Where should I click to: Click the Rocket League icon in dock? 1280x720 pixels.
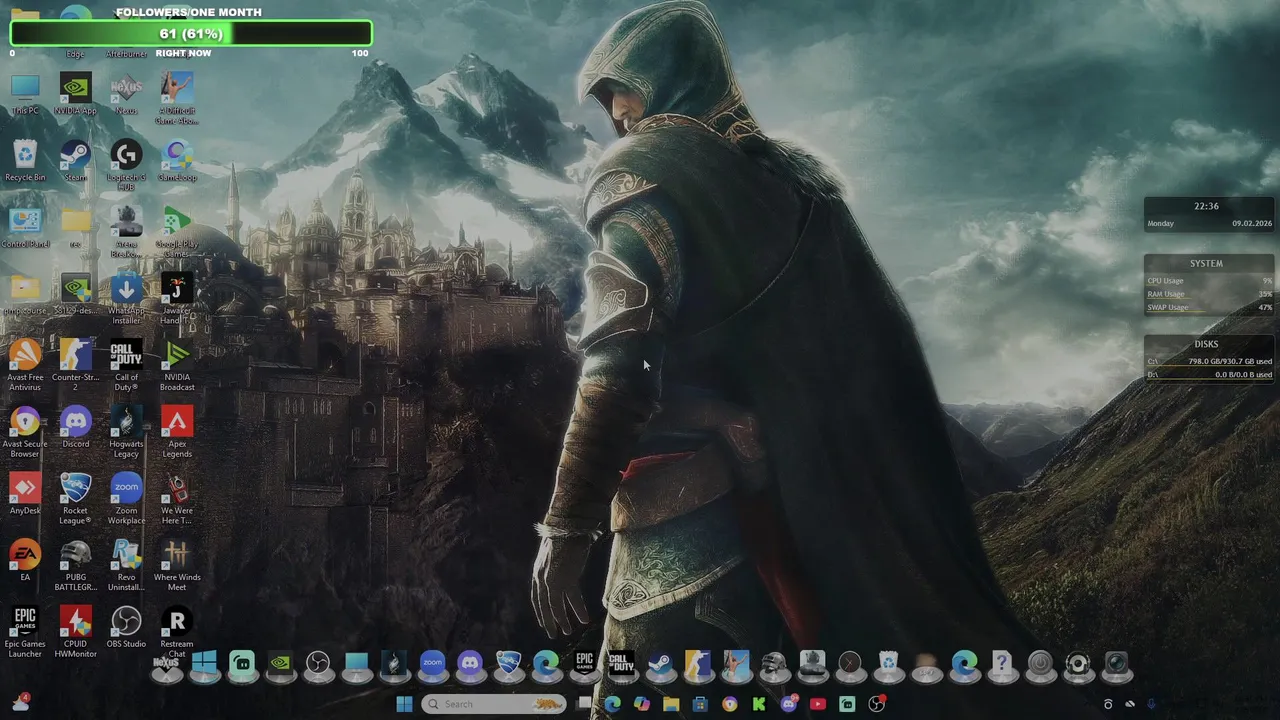pos(508,664)
